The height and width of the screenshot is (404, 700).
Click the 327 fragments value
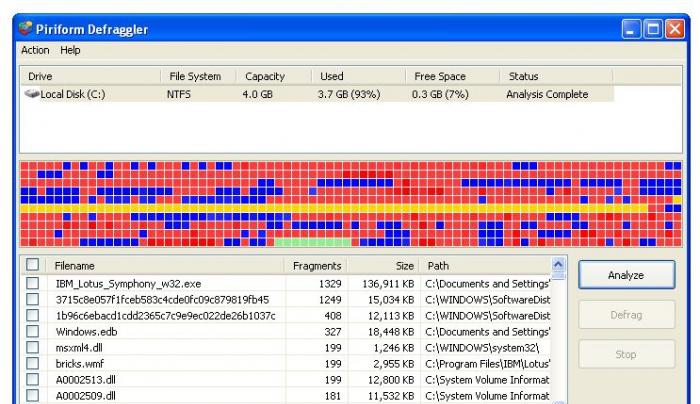[333, 332]
